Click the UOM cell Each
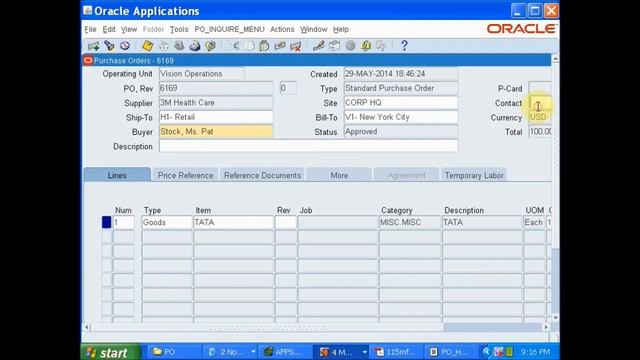Image resolution: width=640 pixels, height=360 pixels. pos(534,222)
